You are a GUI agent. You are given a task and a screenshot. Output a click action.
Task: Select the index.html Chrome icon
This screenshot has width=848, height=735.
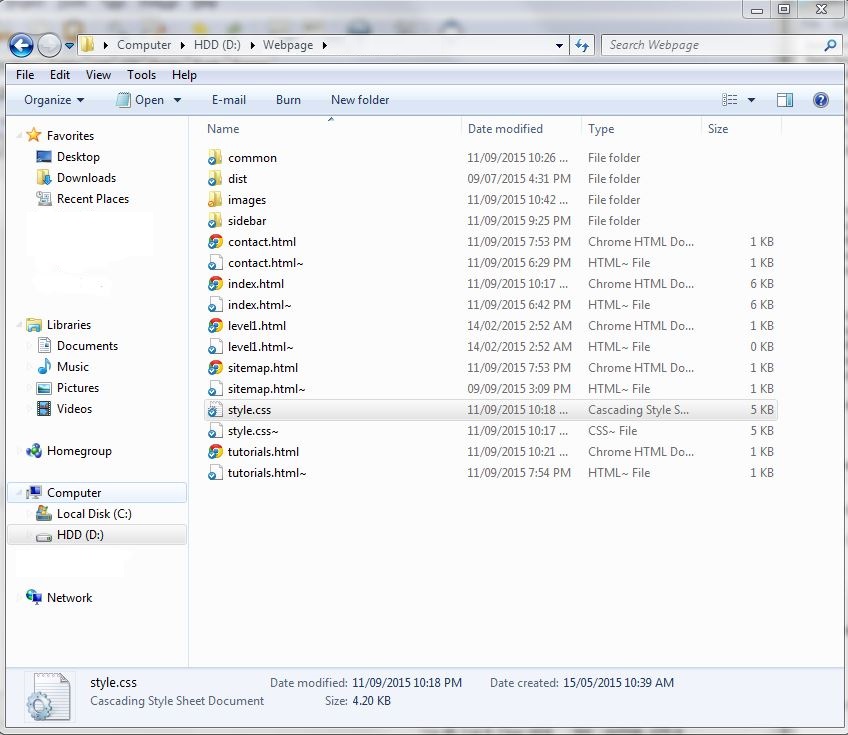point(215,283)
